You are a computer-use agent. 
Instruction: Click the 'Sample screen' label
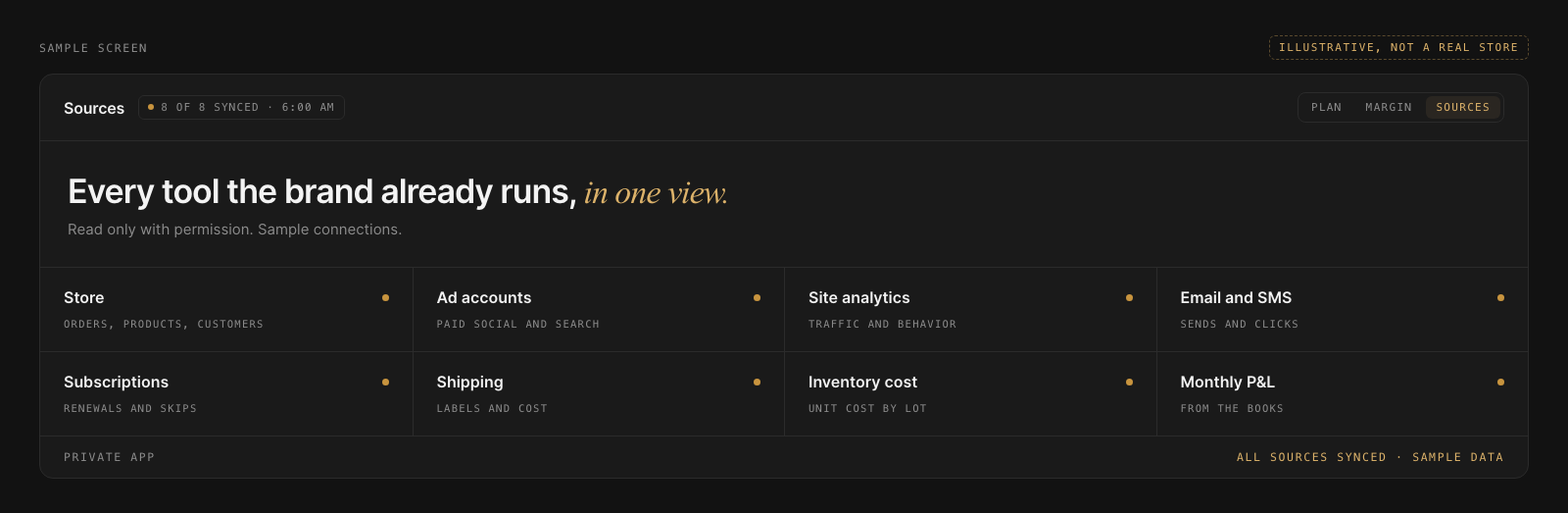pyautogui.click(x=93, y=48)
